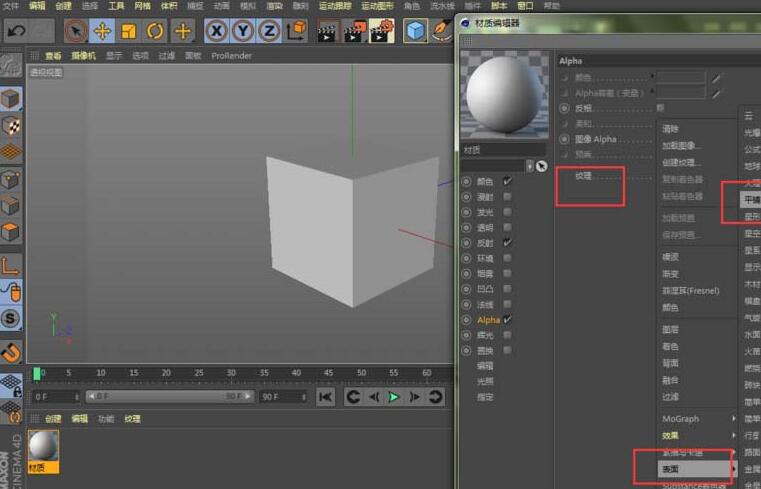Click the spline Pen tool icon
This screenshot has height=489, width=761.
point(442,31)
